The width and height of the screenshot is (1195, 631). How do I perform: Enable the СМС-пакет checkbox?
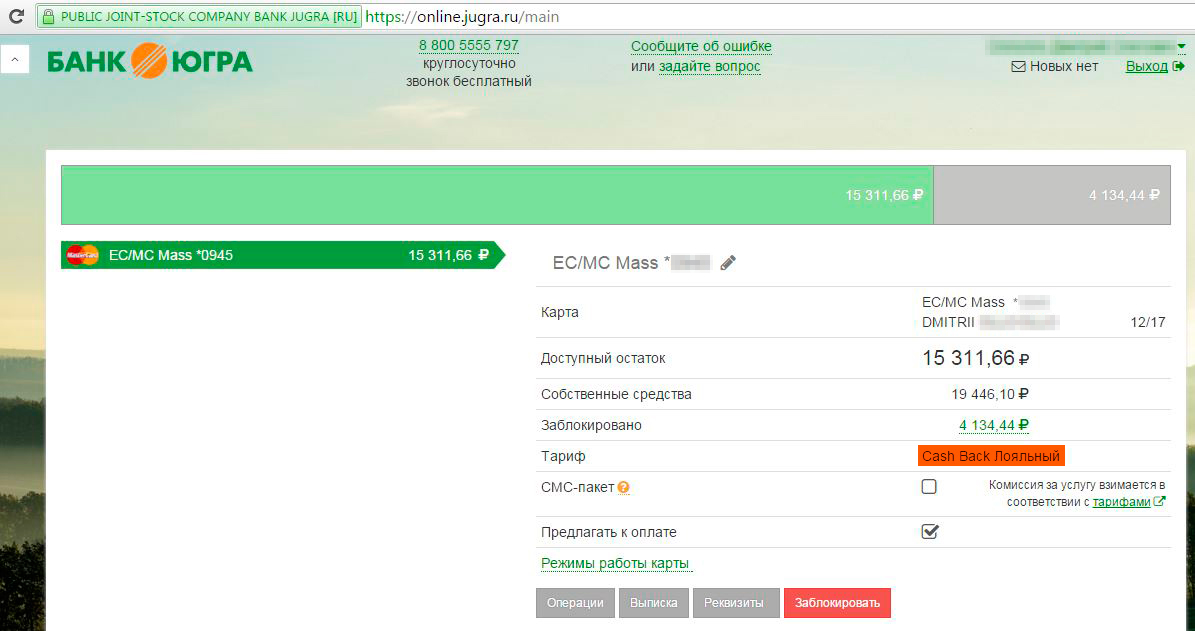(929, 487)
